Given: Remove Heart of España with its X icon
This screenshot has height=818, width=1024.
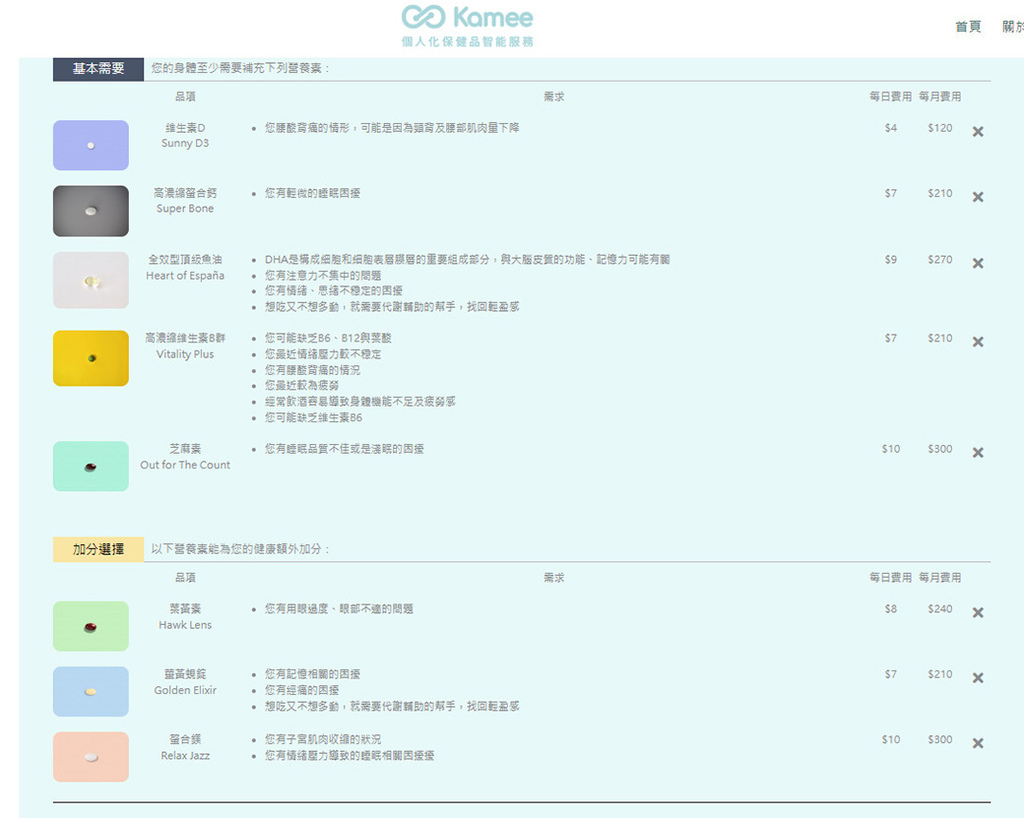Looking at the screenshot, I should 978,264.
